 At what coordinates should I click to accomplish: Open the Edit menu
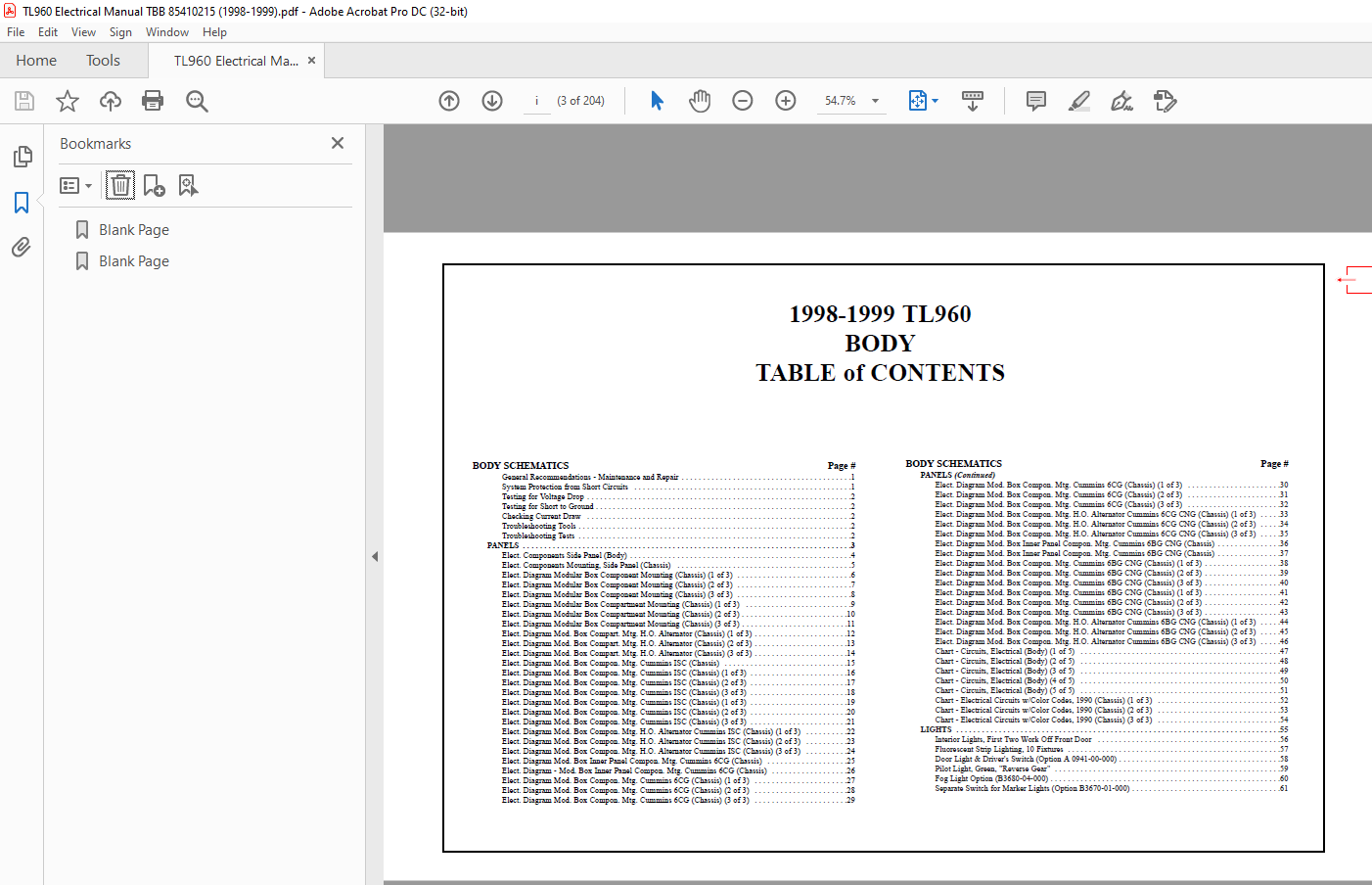coord(48,32)
